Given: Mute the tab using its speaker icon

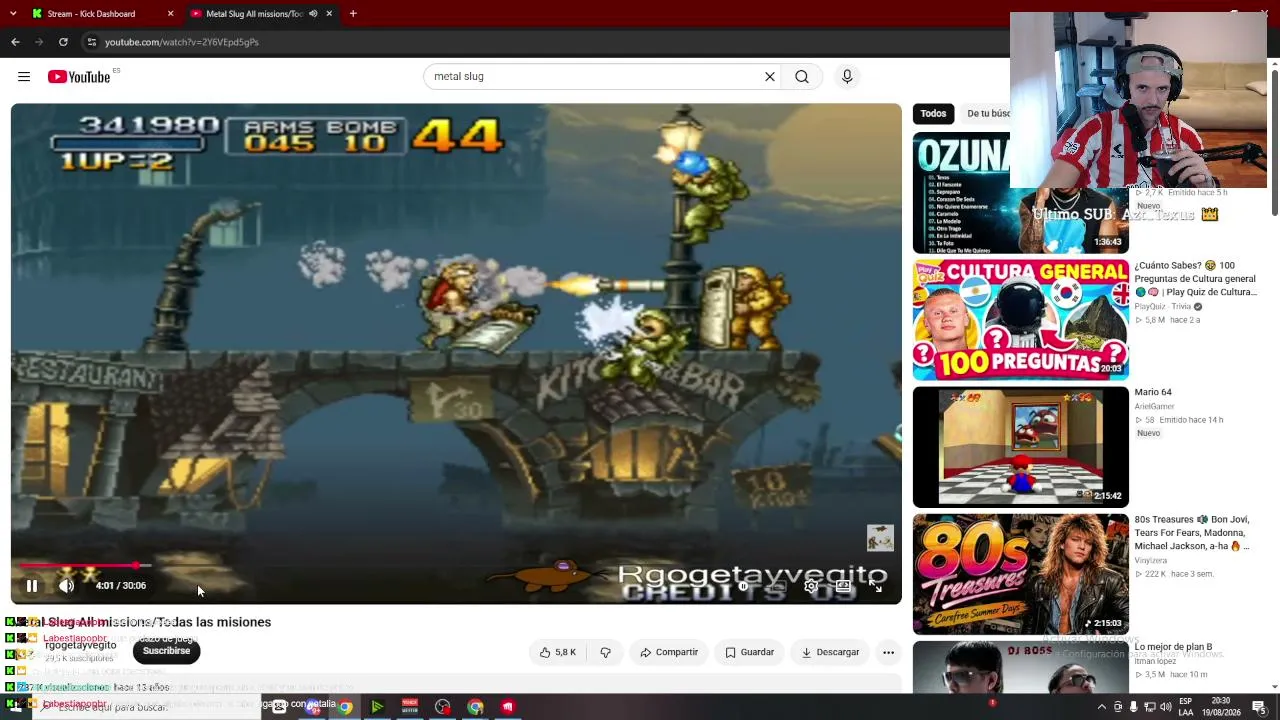Looking at the screenshot, I should pyautogui.click(x=313, y=14).
